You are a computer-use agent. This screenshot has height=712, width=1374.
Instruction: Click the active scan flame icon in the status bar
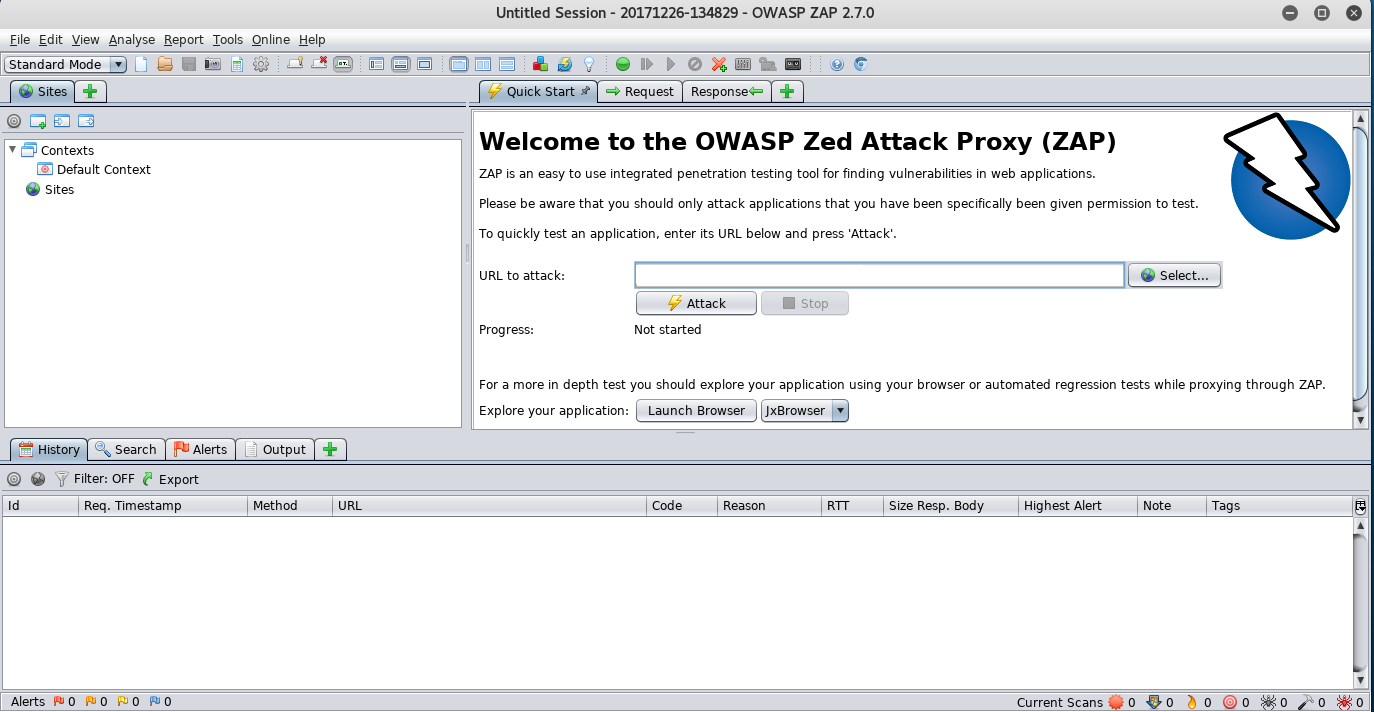coord(1193,702)
